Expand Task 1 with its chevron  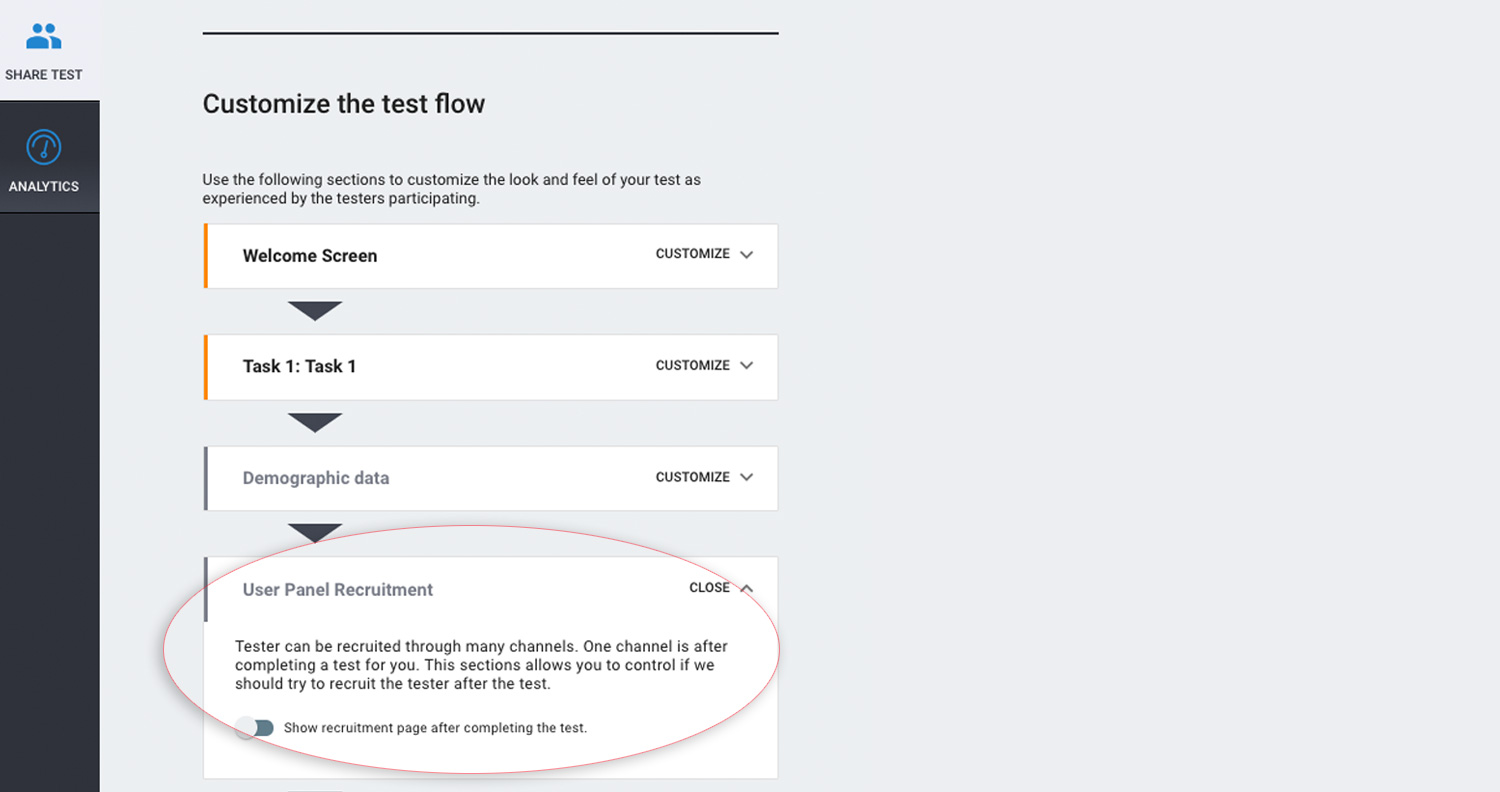746,366
